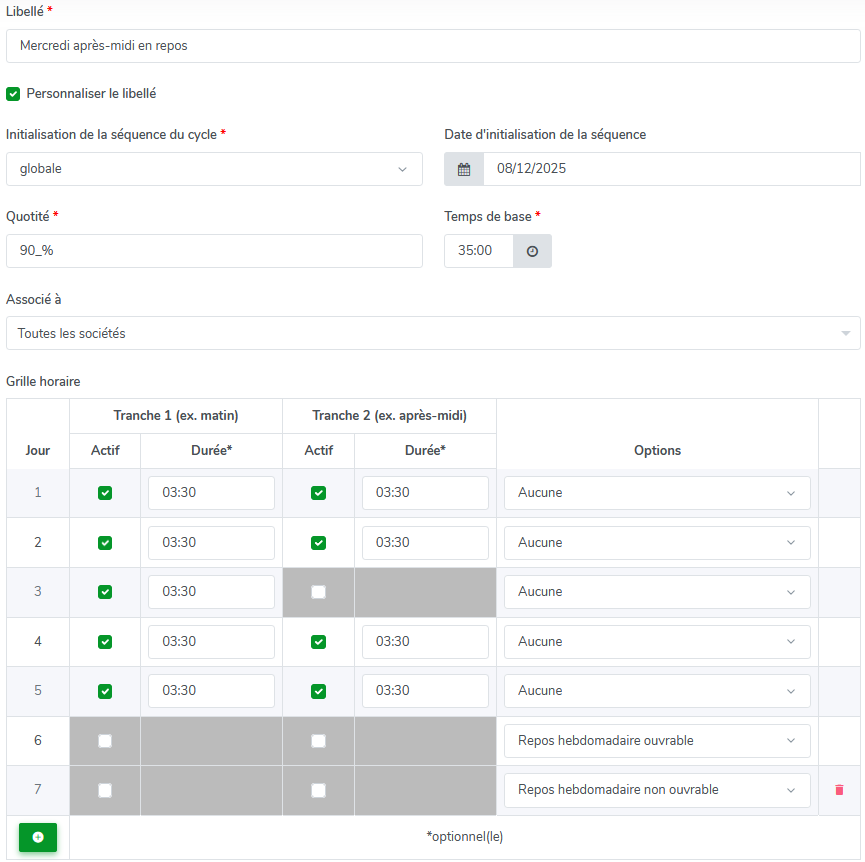Image resolution: width=865 pixels, height=862 pixels.
Task: Enable Tranche 2 for day 7
Action: (318, 790)
